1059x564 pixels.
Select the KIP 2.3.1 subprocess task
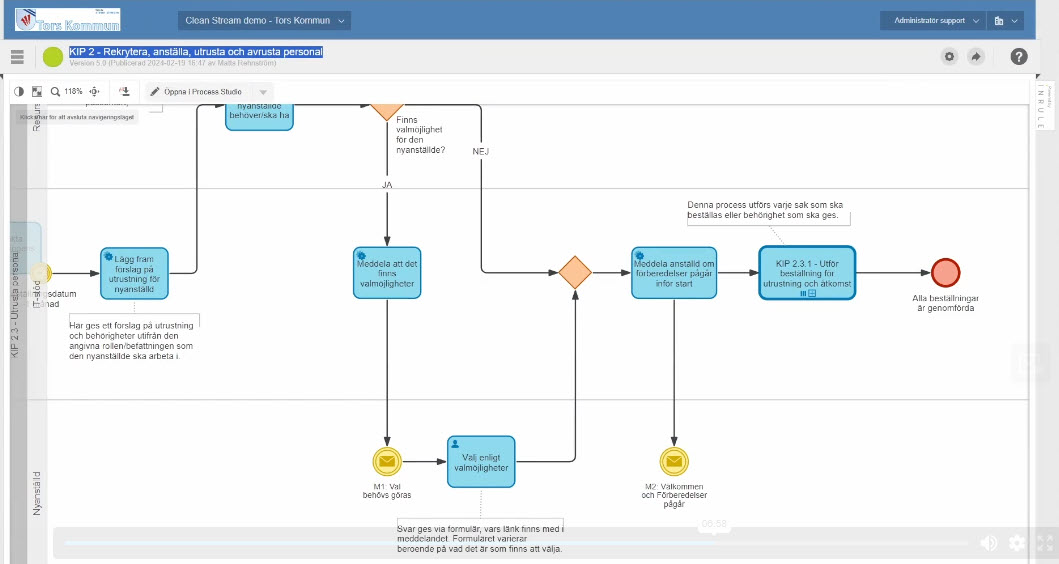(x=806, y=272)
